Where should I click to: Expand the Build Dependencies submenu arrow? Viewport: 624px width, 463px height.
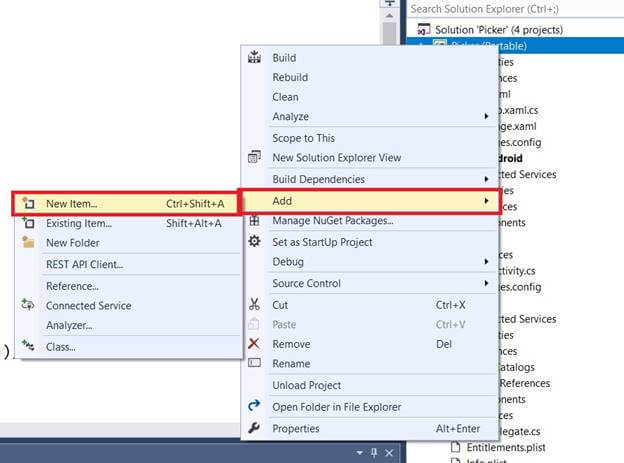coord(486,179)
